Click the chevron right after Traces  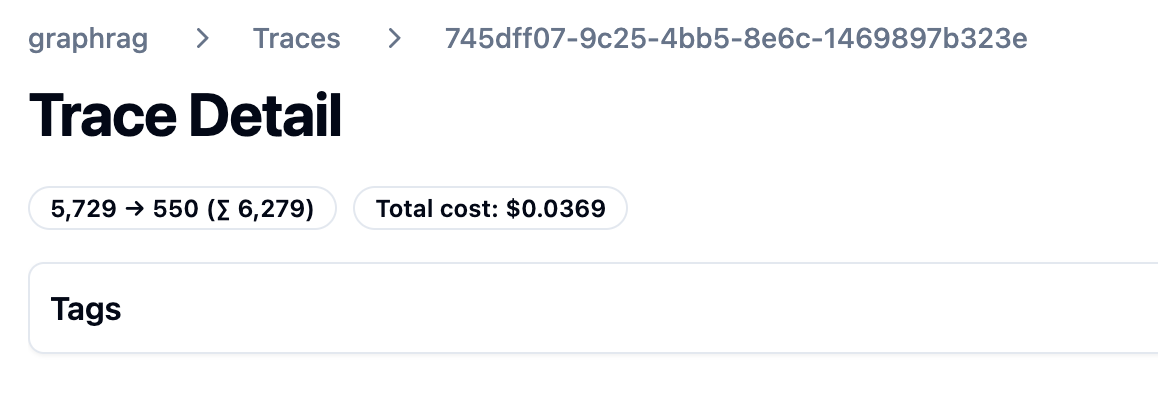395,39
